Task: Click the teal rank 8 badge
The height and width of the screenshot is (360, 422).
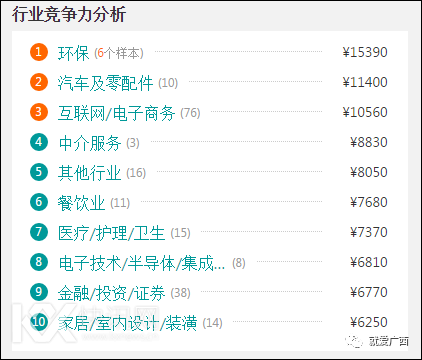Action: tap(39, 262)
